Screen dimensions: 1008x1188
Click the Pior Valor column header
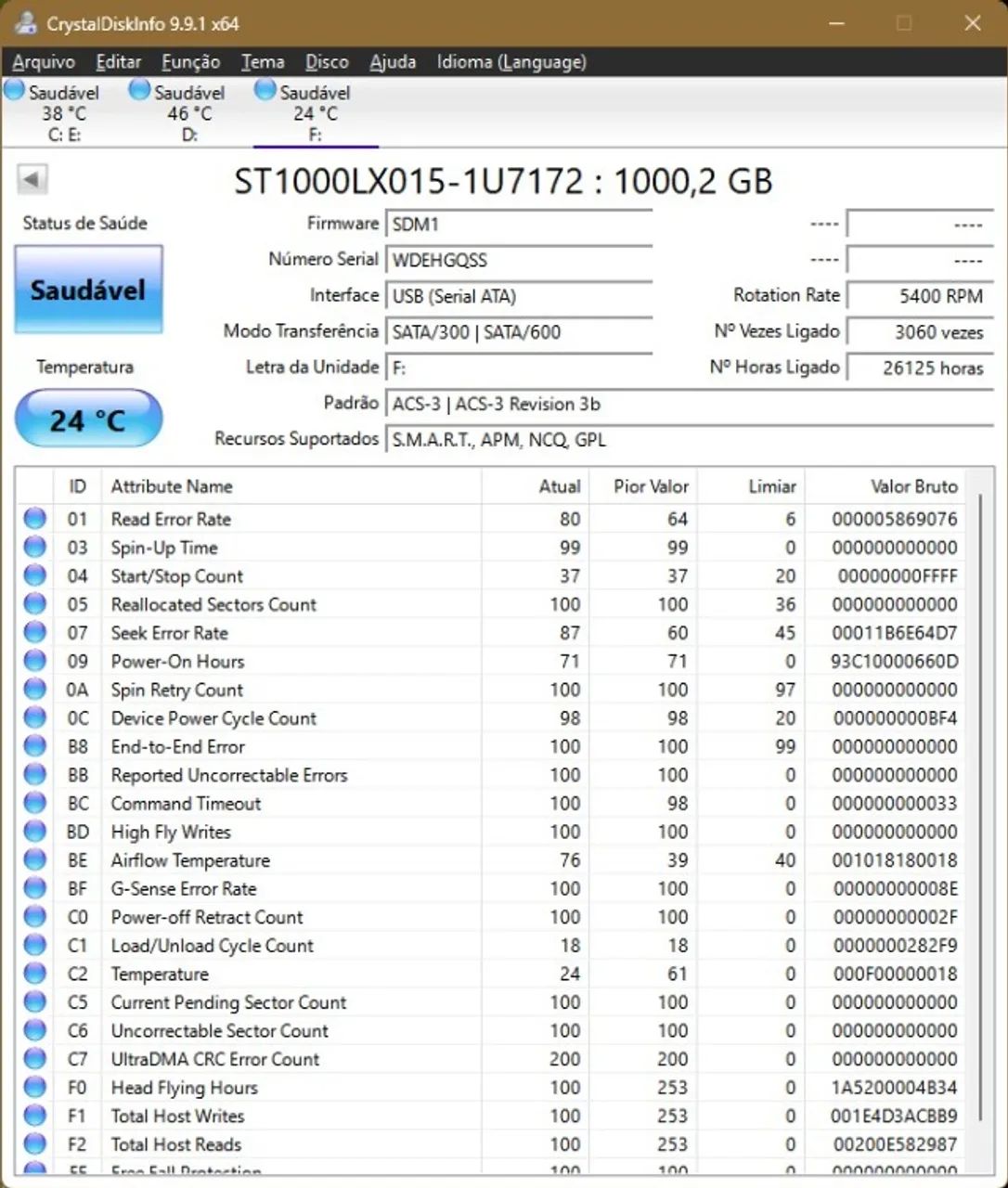click(643, 486)
